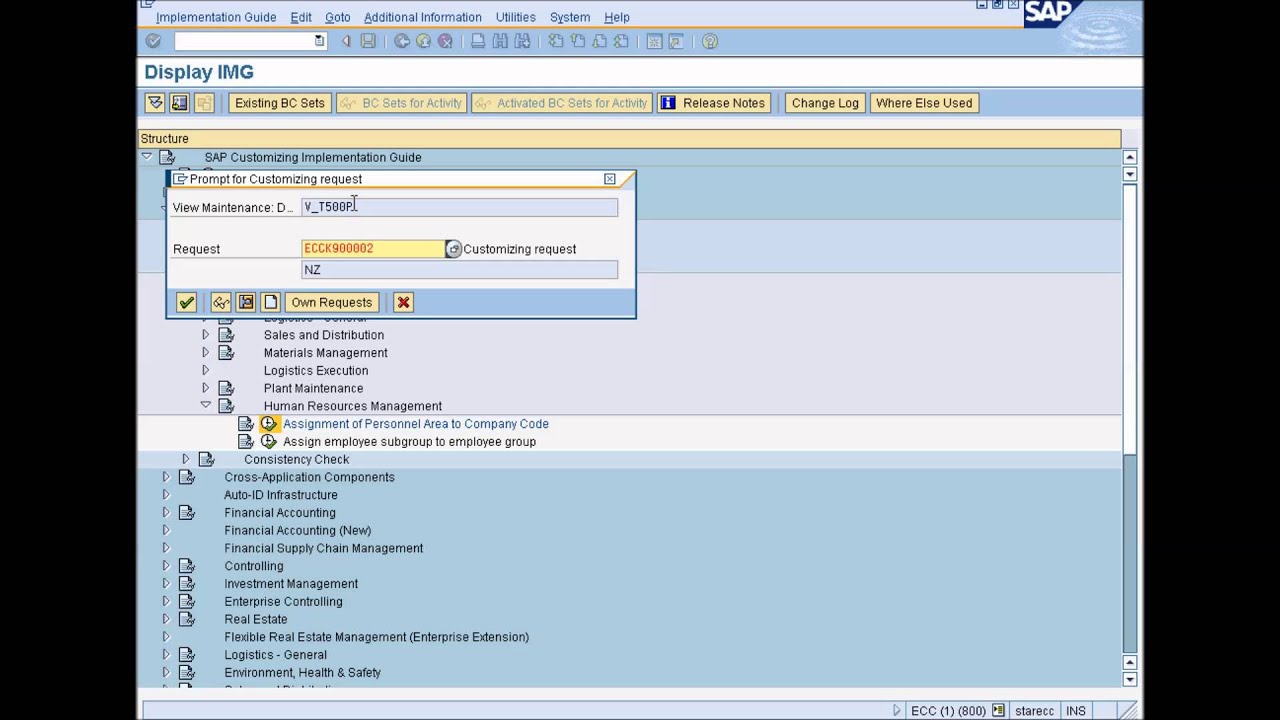The image size is (1280, 720).
Task: Click dialog icon left of the Create Request page
Action: [x=246, y=302]
